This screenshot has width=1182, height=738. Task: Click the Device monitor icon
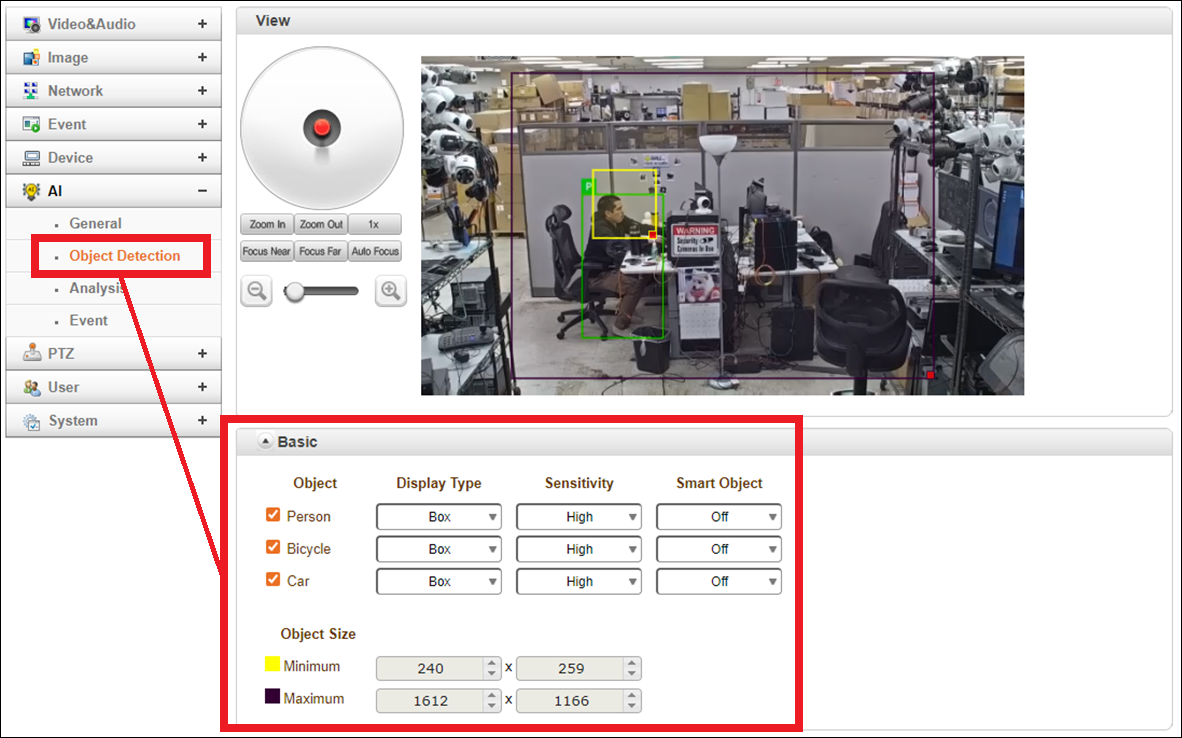coord(31,158)
